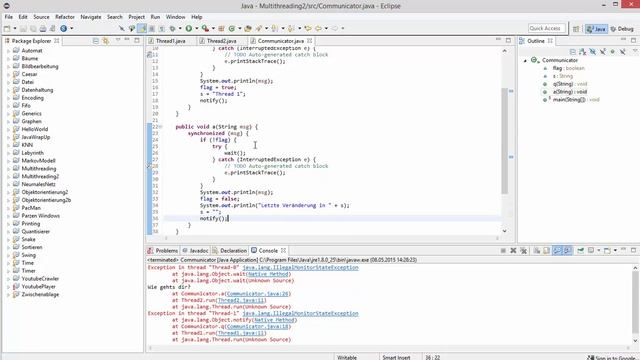The height and width of the screenshot is (360, 640).
Task: Click the console vertical scrollbar
Action: 635,301
